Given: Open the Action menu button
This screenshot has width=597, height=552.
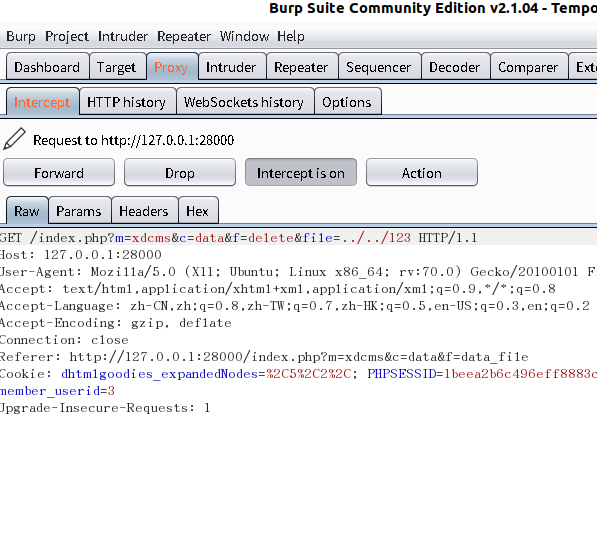Looking at the screenshot, I should [x=422, y=173].
